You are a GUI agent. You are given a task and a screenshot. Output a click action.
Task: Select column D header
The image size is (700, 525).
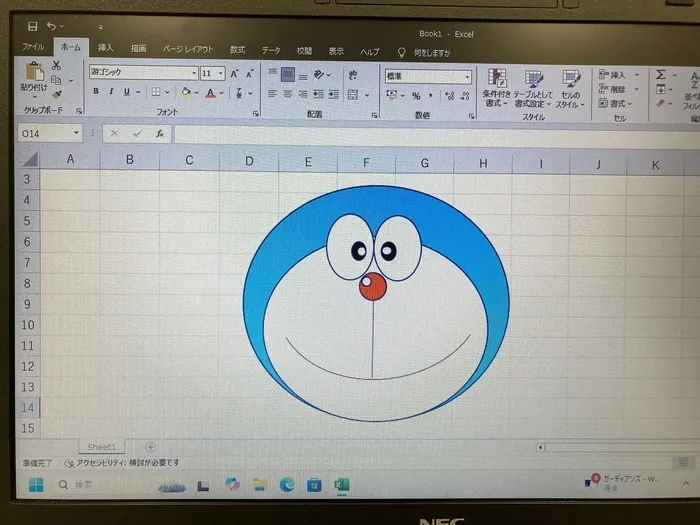tap(249, 161)
